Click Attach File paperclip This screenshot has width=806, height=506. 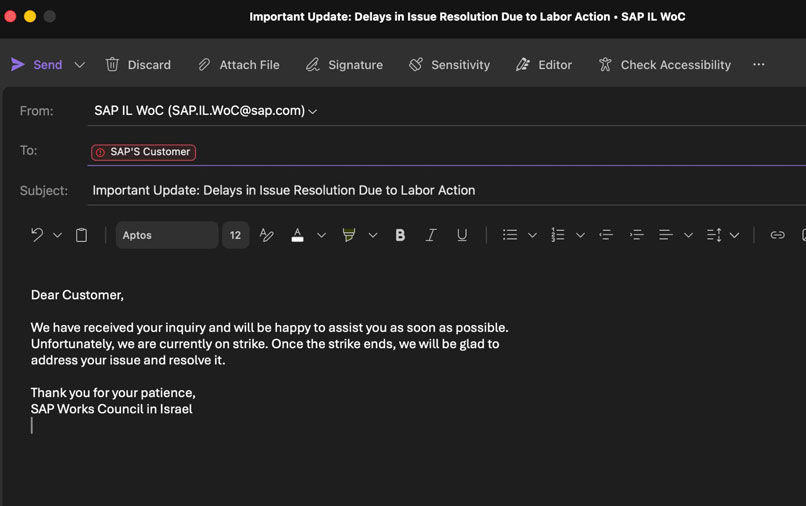[238, 65]
